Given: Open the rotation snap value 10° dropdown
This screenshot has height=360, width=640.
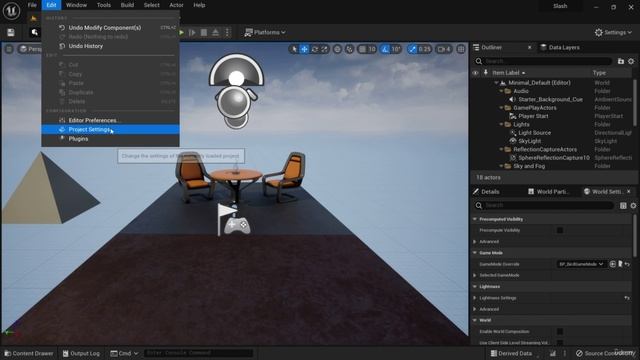Looking at the screenshot, I should pyautogui.click(x=396, y=49).
